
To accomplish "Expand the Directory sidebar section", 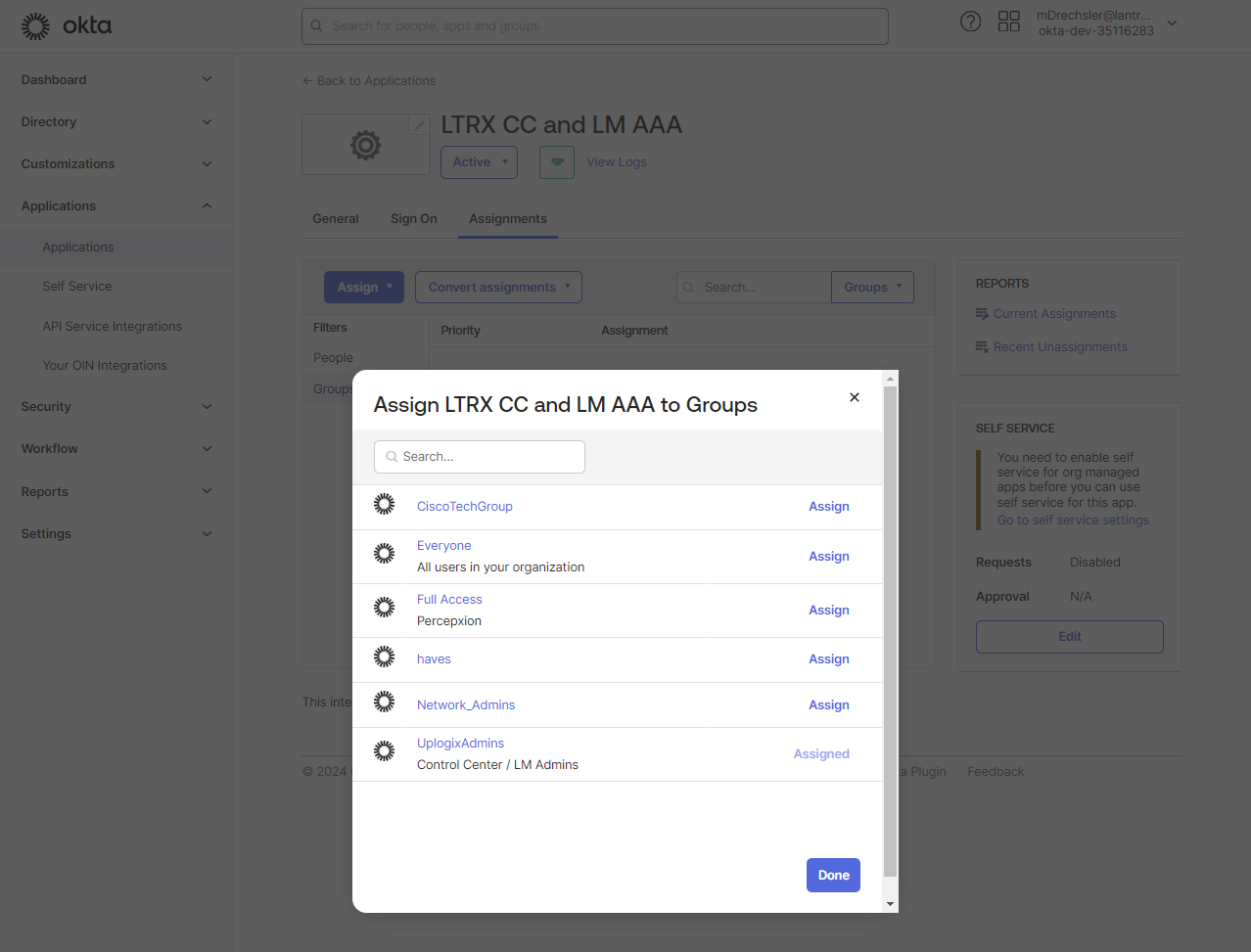I will (x=207, y=122).
